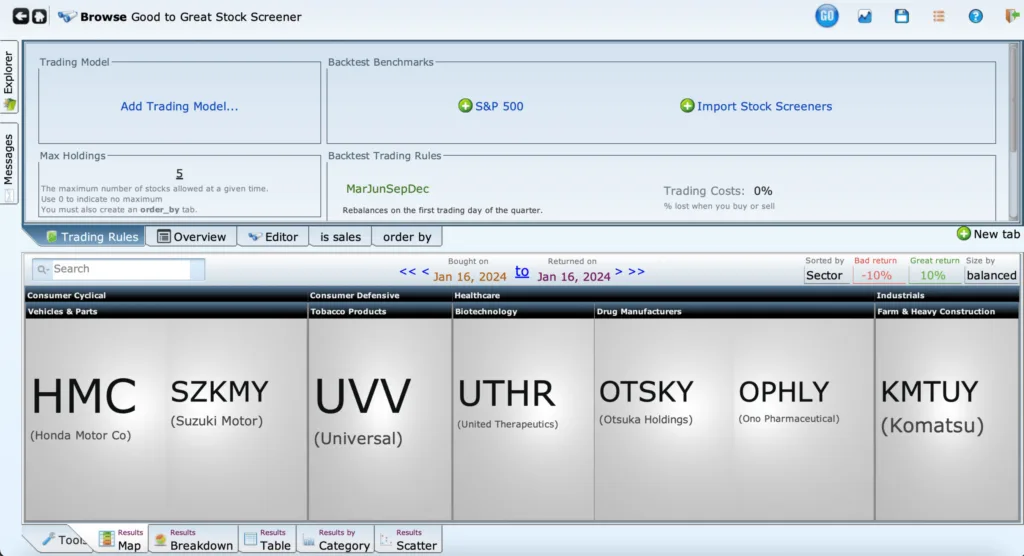Open the help question mark icon
This screenshot has width=1024, height=556.
976,16
